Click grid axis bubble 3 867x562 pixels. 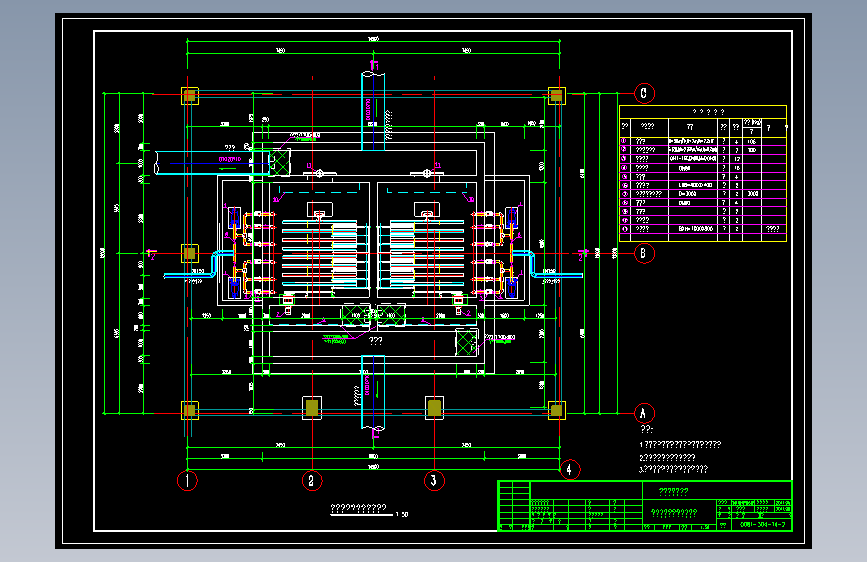(434, 480)
